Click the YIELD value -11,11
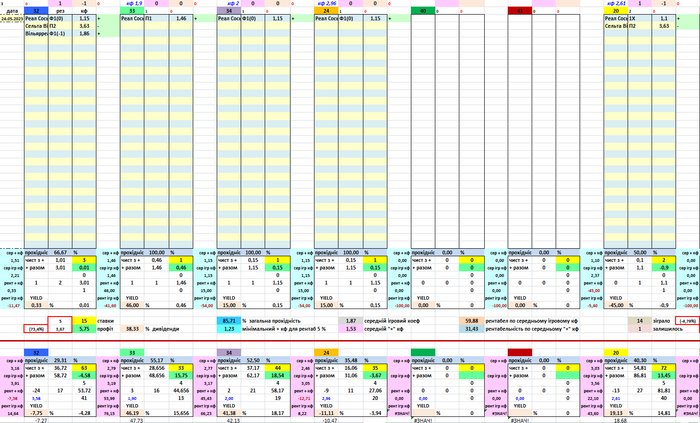The height and width of the screenshot is (423, 700). [326, 413]
